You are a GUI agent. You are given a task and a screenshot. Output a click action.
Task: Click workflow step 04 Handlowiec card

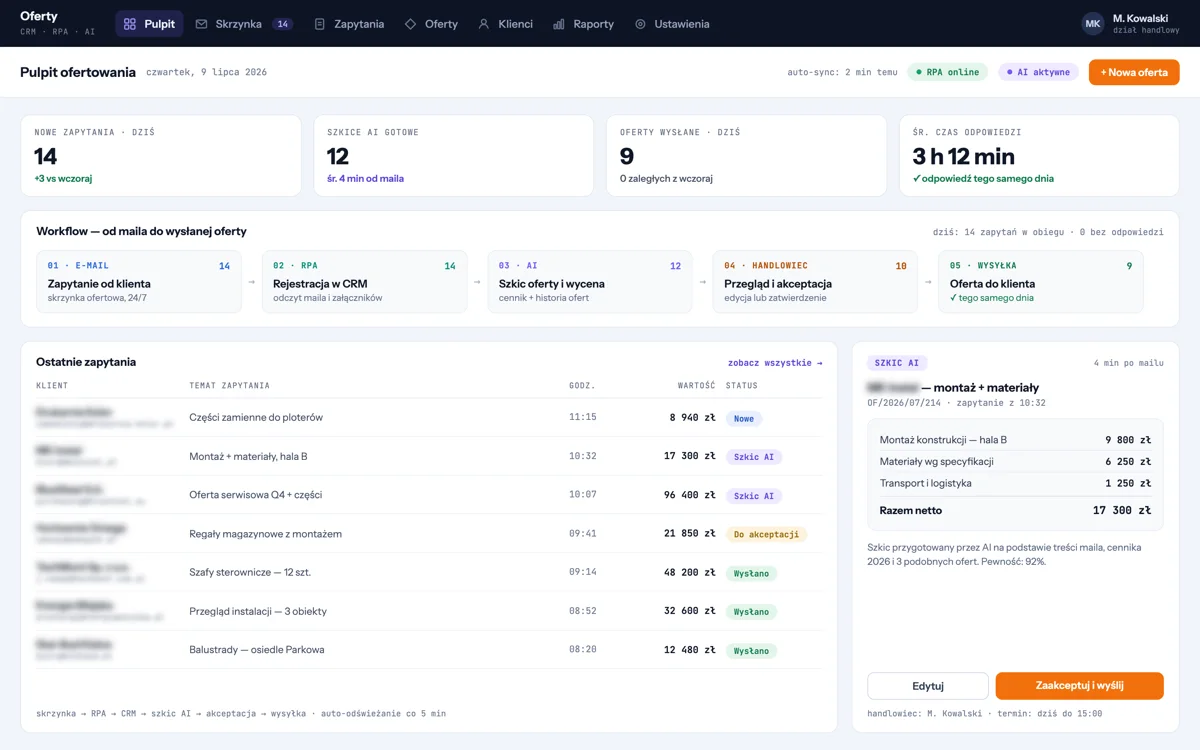point(815,281)
